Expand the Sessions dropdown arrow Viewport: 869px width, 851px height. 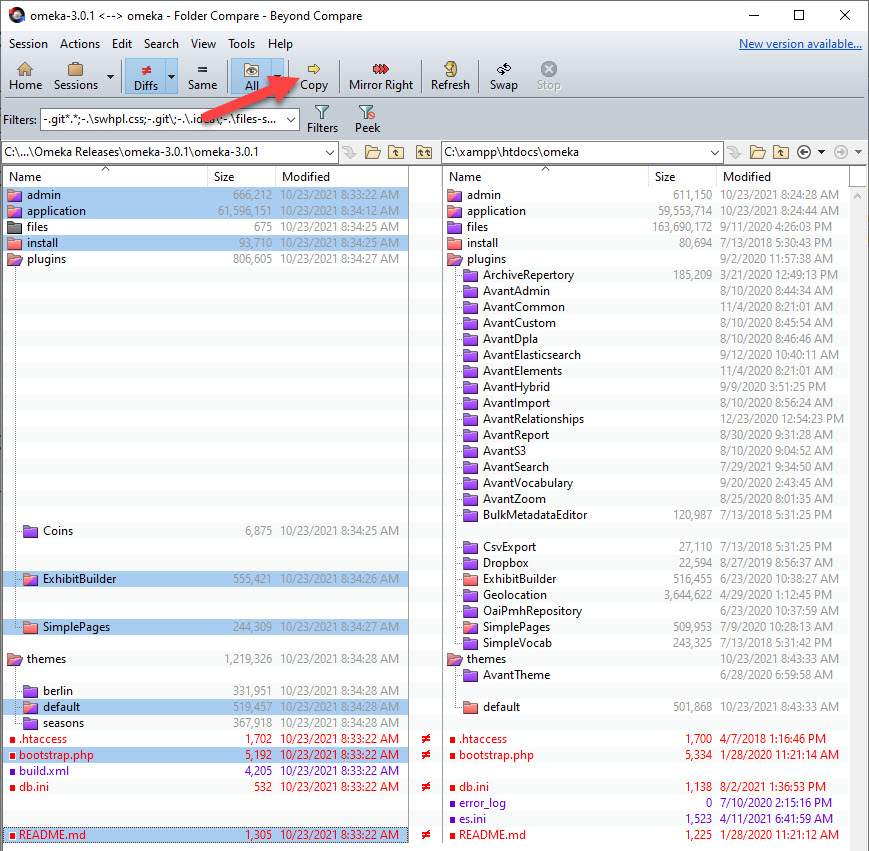coord(110,76)
